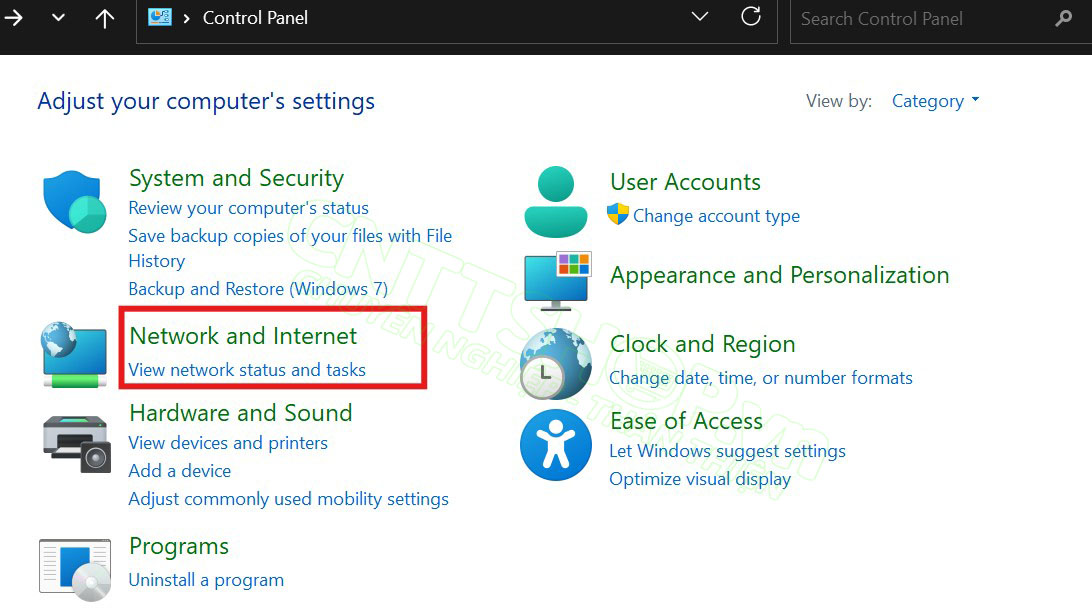
Task: Click Control Panel in the address breadcrumb
Action: [x=255, y=18]
